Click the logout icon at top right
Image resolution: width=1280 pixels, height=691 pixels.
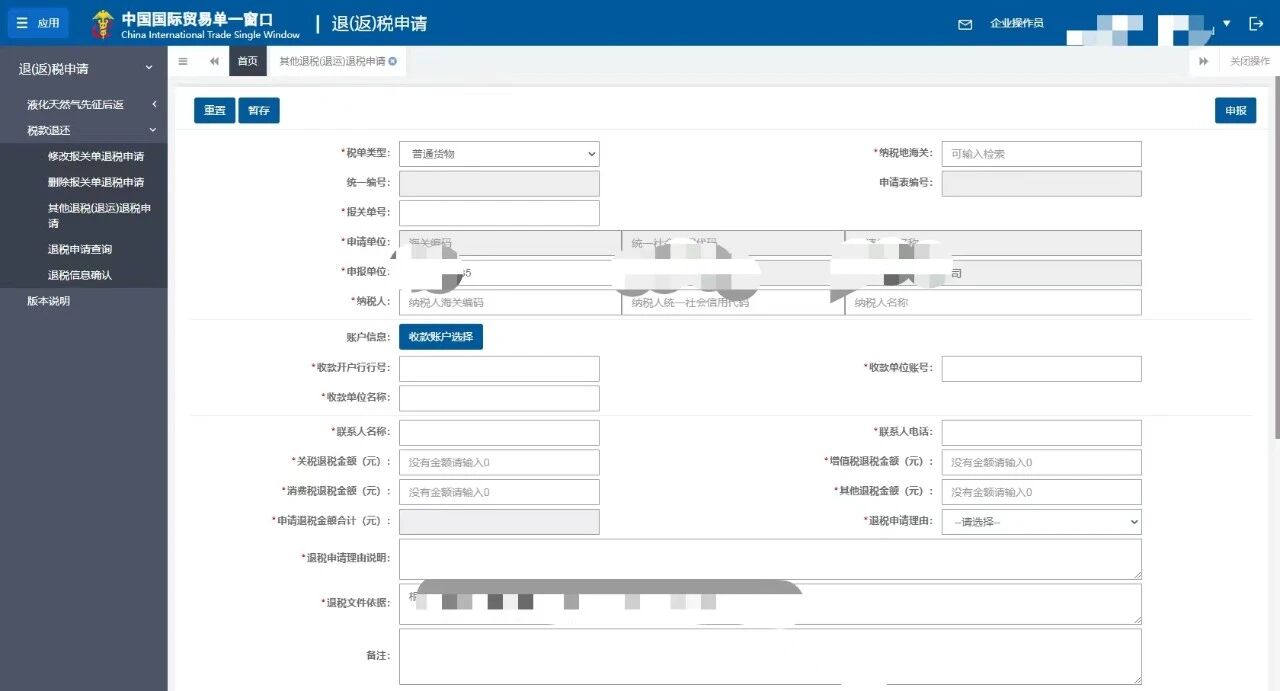[1256, 24]
